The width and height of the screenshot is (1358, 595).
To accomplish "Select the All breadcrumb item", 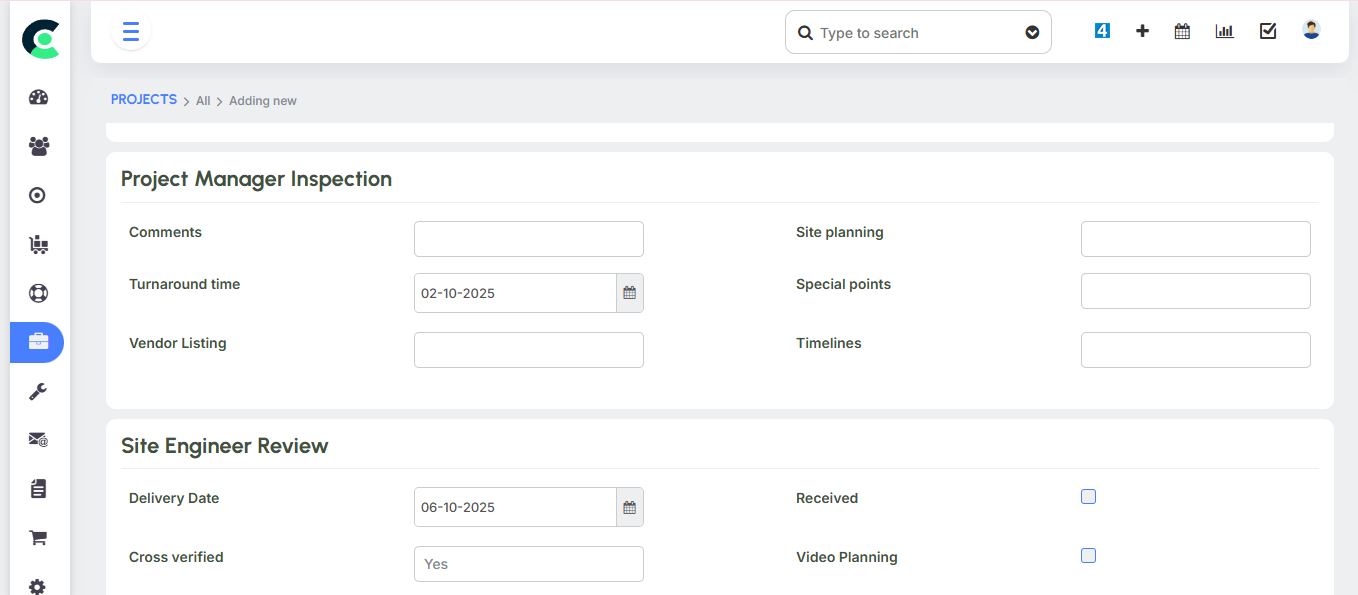I will coord(202,100).
